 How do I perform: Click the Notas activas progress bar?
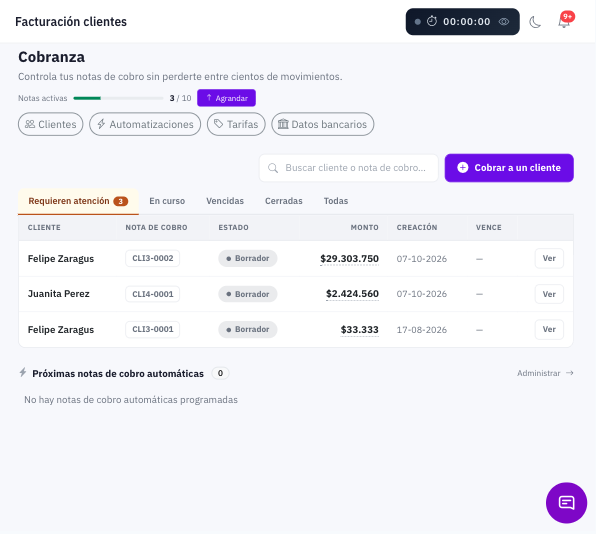click(118, 98)
